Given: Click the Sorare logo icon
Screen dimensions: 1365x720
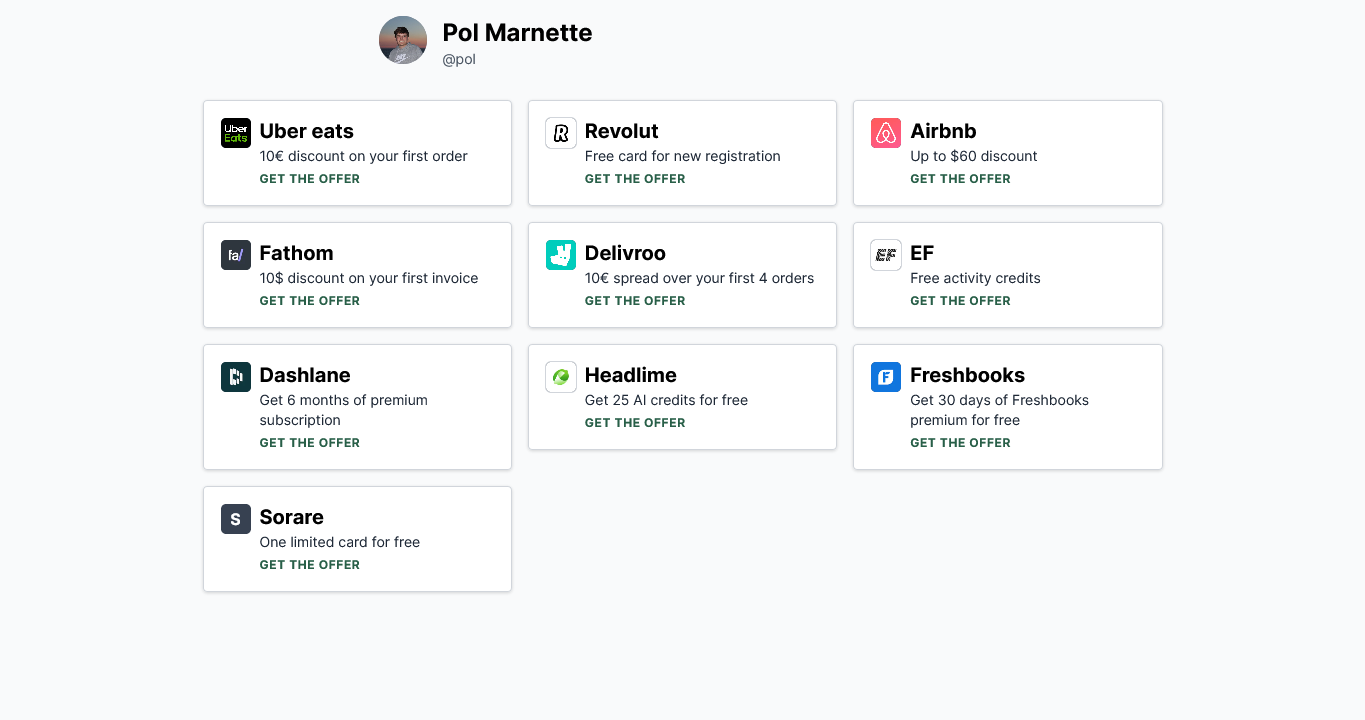Looking at the screenshot, I should click(236, 519).
